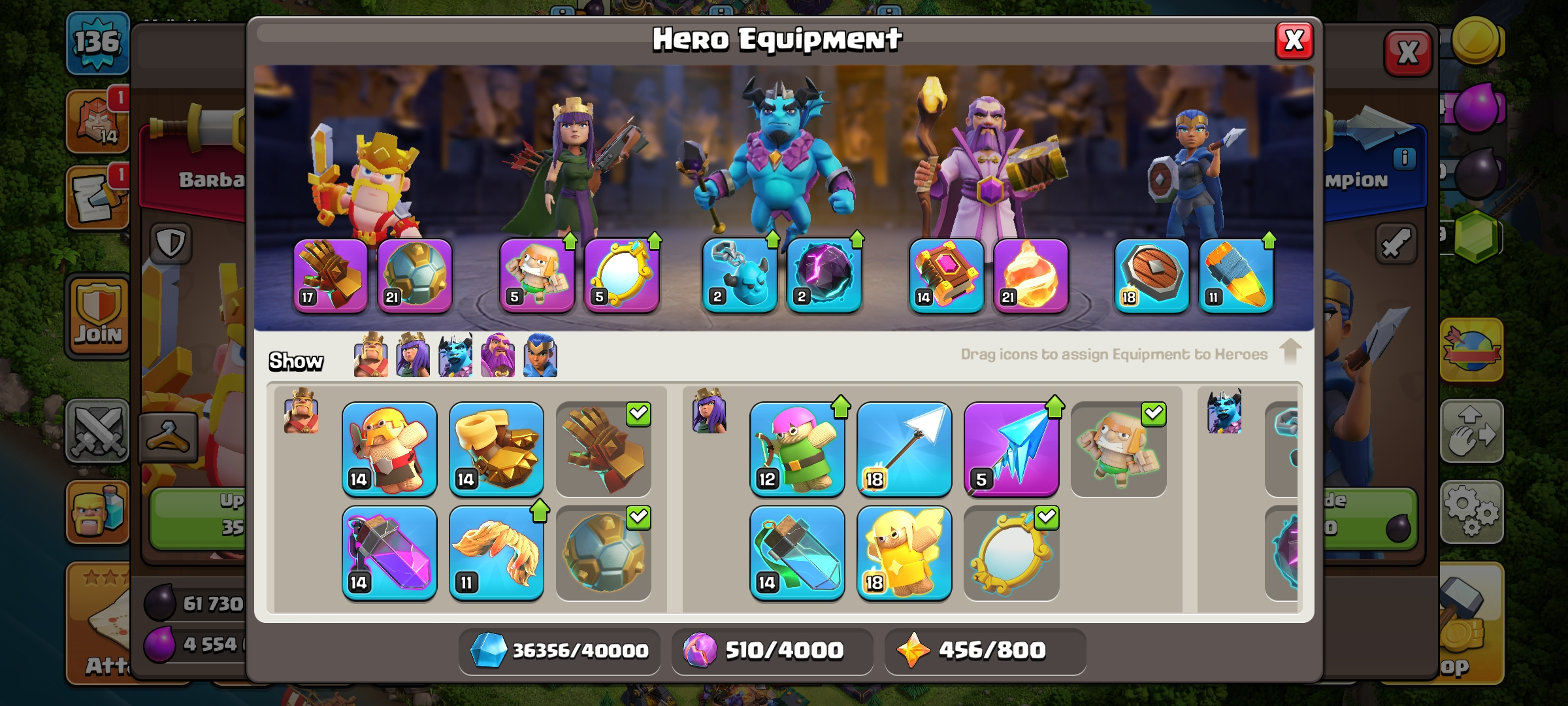This screenshot has width=1568, height=706.
Task: Toggle the equipped Spiky Ball tile in inventory
Action: 604,553
